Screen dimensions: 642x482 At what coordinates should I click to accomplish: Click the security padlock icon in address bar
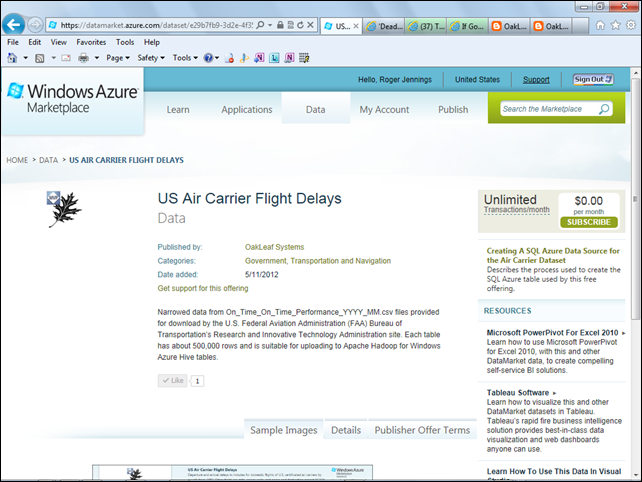coord(280,25)
